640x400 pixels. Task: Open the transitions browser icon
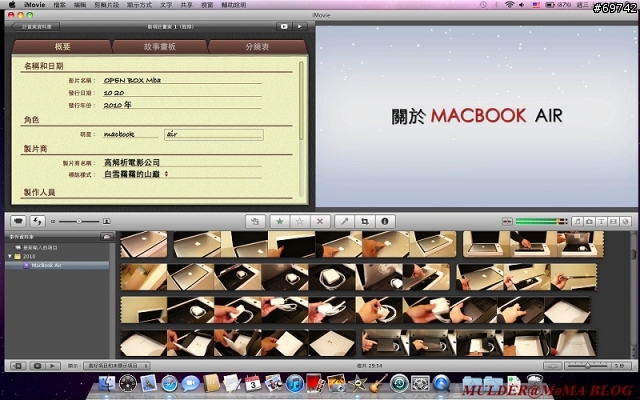point(613,221)
